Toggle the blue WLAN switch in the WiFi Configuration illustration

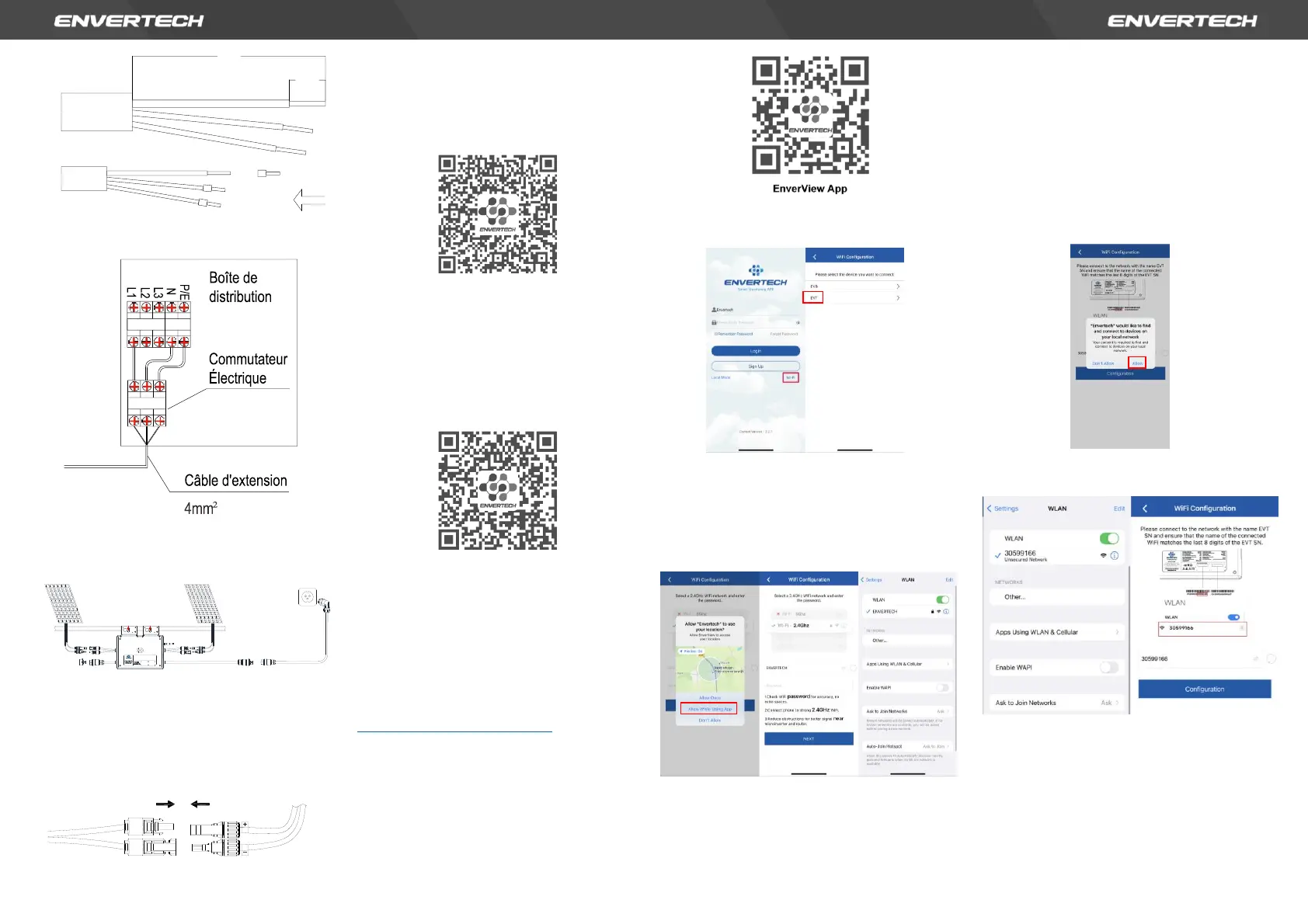1233,617
